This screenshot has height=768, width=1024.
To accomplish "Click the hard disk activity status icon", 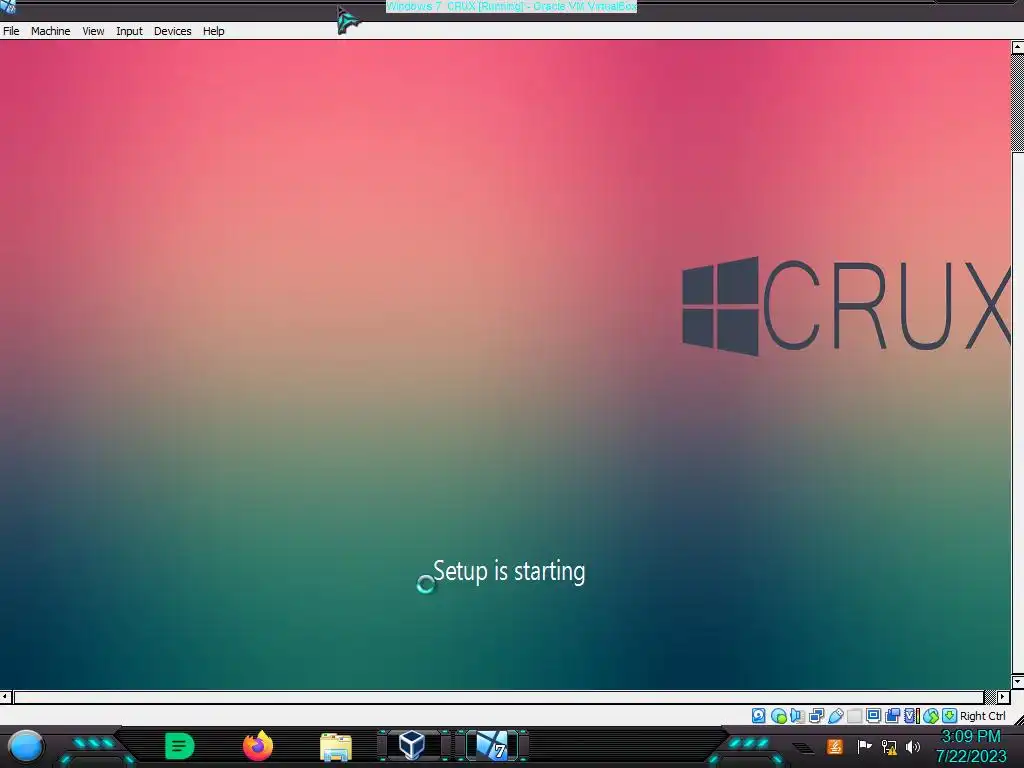I will [x=758, y=716].
